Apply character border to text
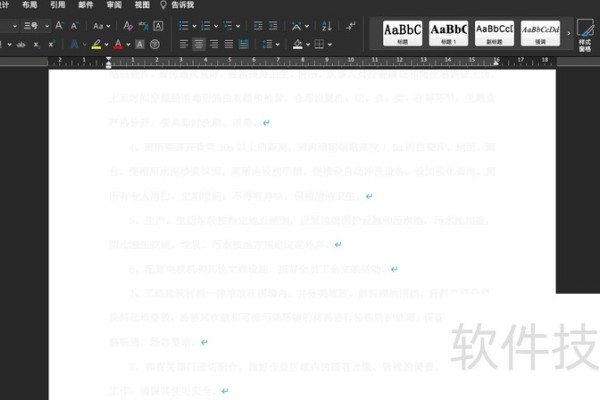Screen dimensions: 600x400 [x=158, y=26]
